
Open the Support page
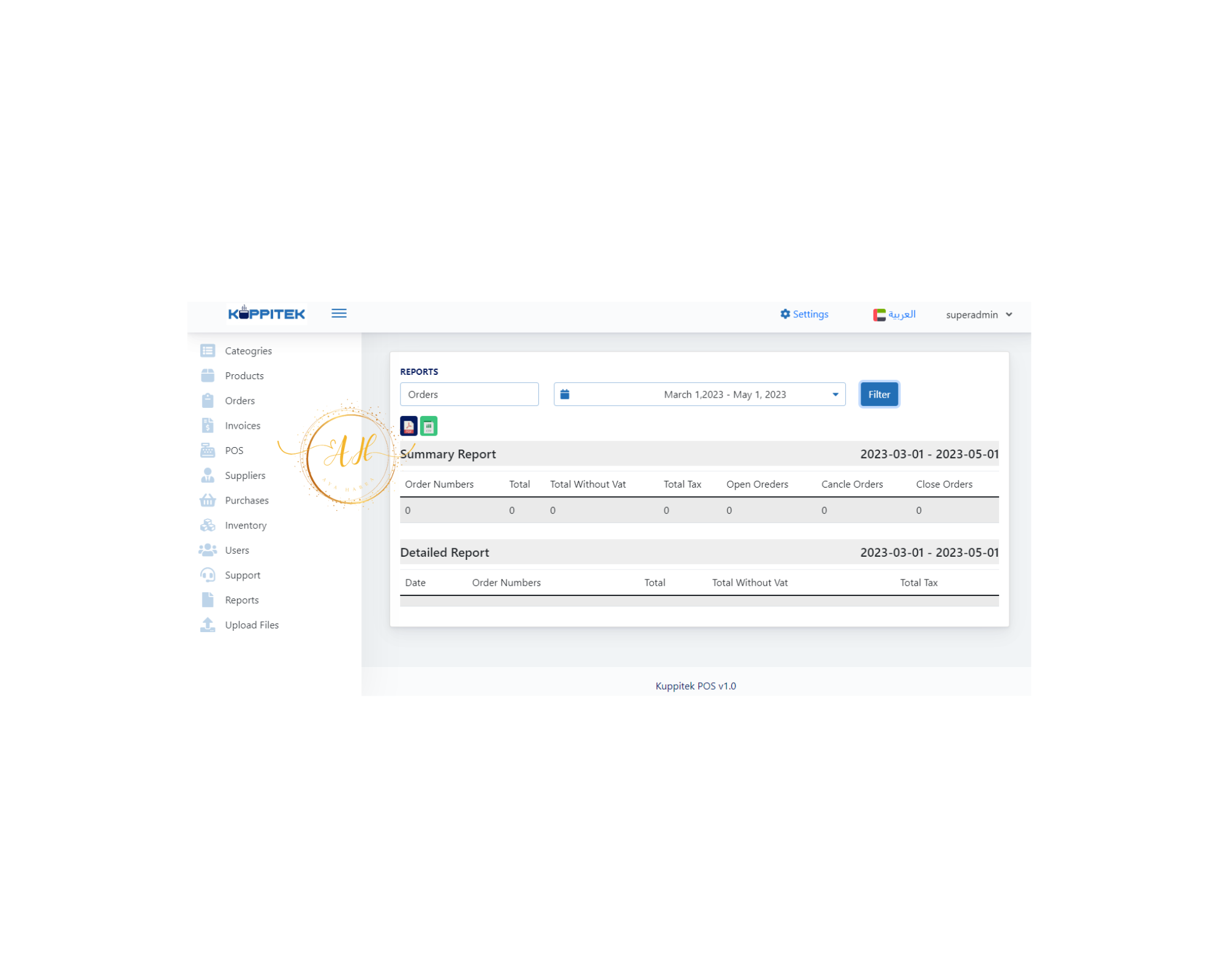point(243,575)
